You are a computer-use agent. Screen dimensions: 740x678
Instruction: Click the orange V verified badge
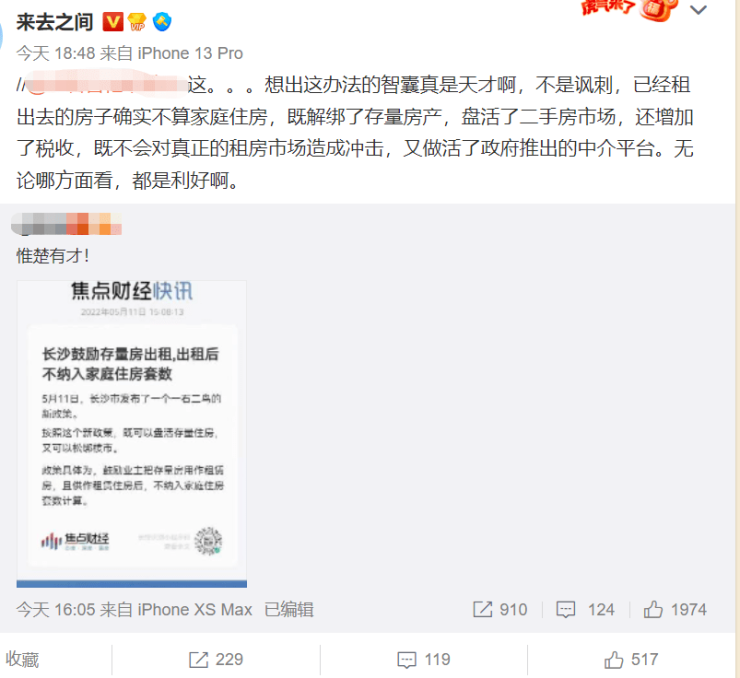coord(113,22)
